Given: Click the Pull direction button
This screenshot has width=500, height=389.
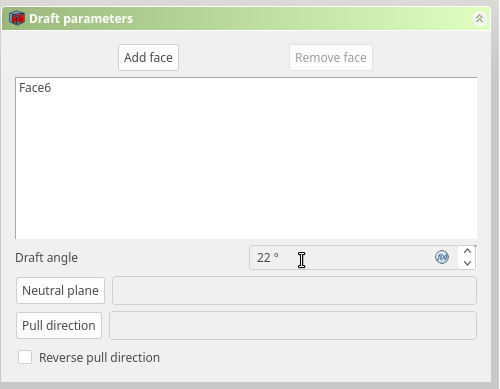Looking at the screenshot, I should tap(59, 325).
